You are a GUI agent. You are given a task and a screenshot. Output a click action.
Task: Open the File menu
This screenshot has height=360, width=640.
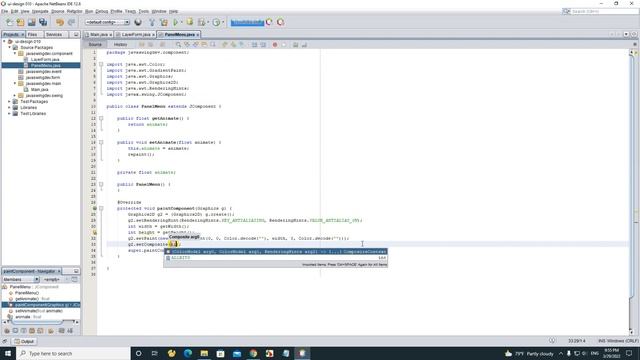[5, 11]
